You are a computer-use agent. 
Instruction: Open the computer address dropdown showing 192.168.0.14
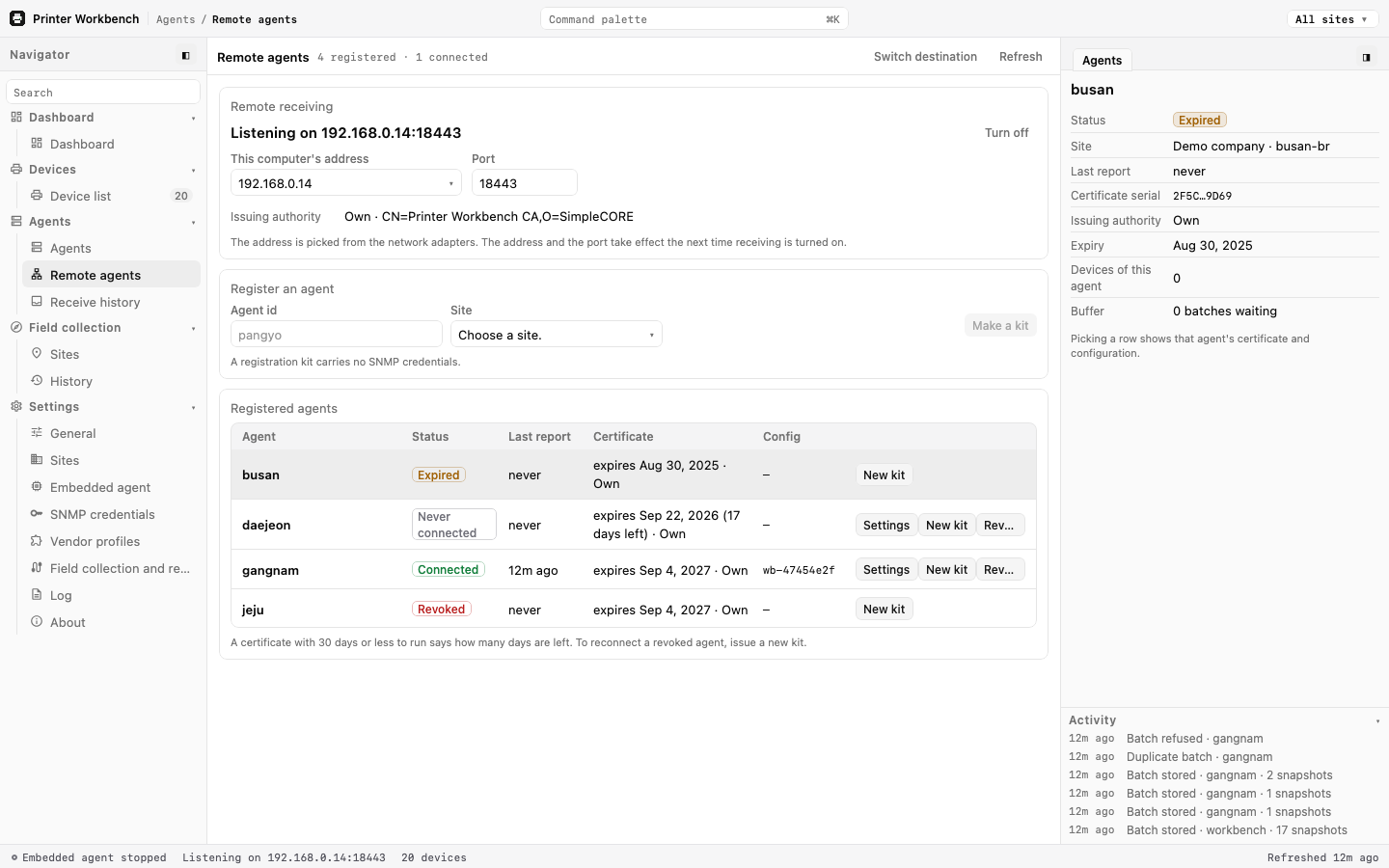click(345, 183)
